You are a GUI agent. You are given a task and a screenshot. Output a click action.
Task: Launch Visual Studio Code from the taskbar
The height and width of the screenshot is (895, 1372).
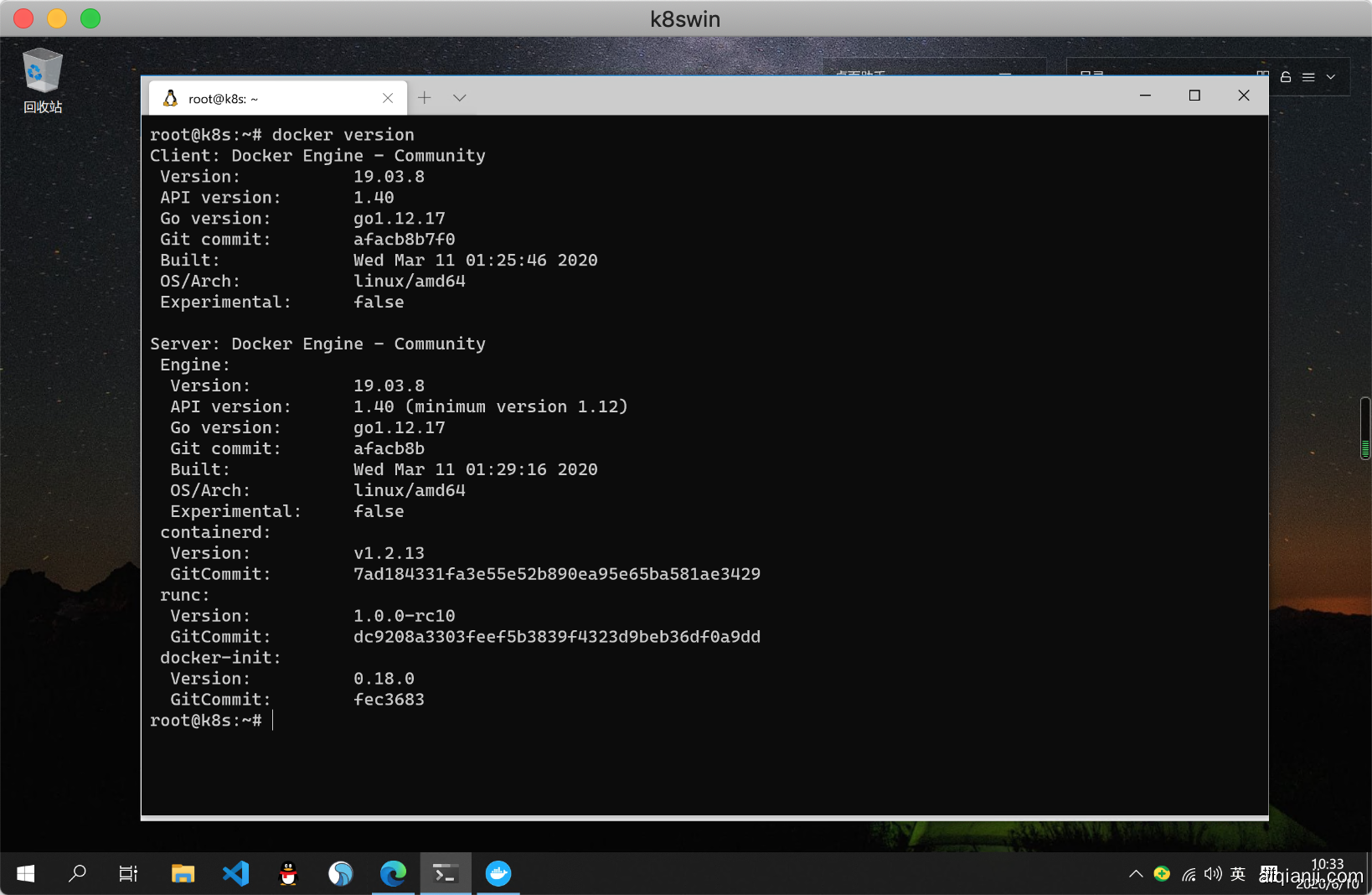235,874
